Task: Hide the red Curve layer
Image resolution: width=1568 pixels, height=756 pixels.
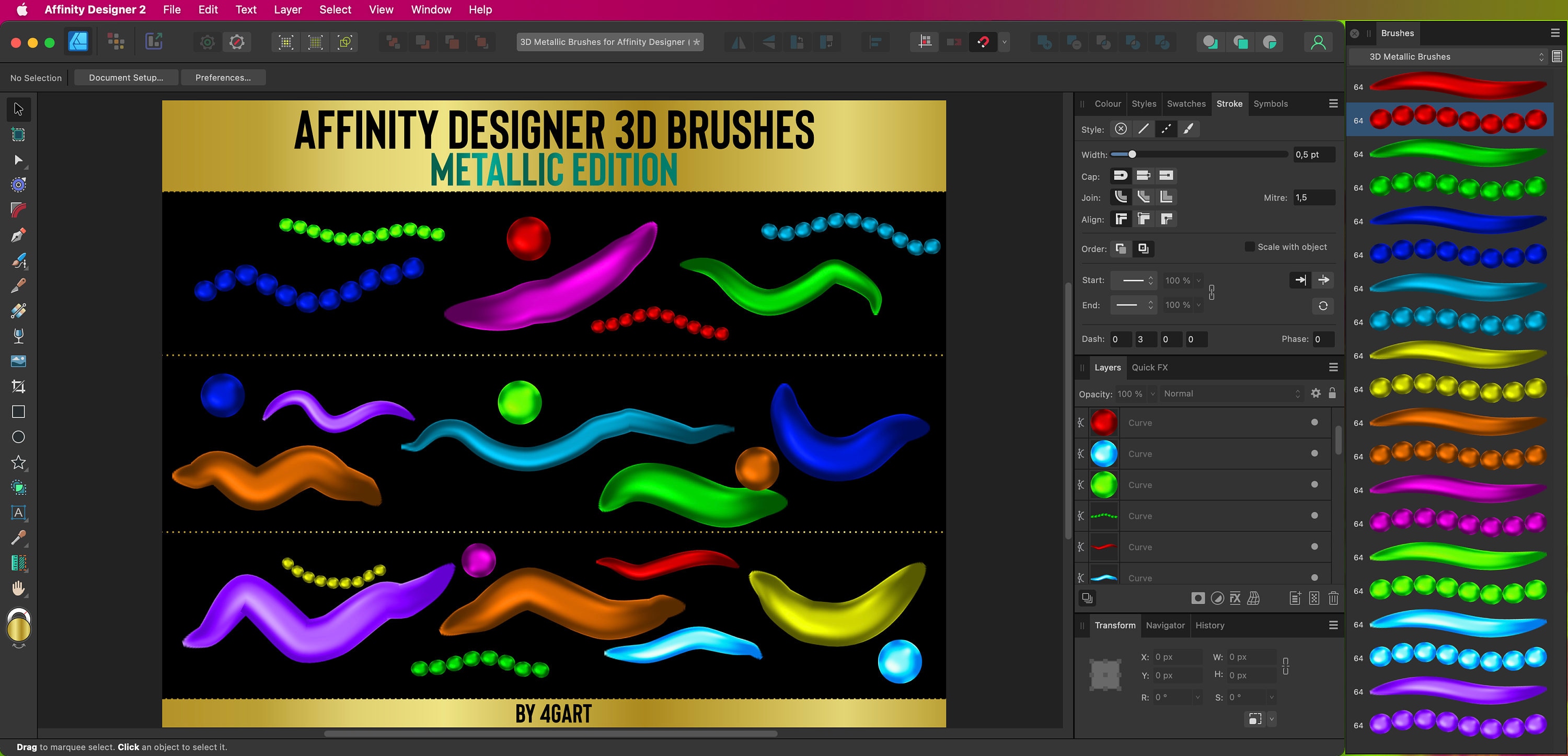Action: coord(1314,423)
